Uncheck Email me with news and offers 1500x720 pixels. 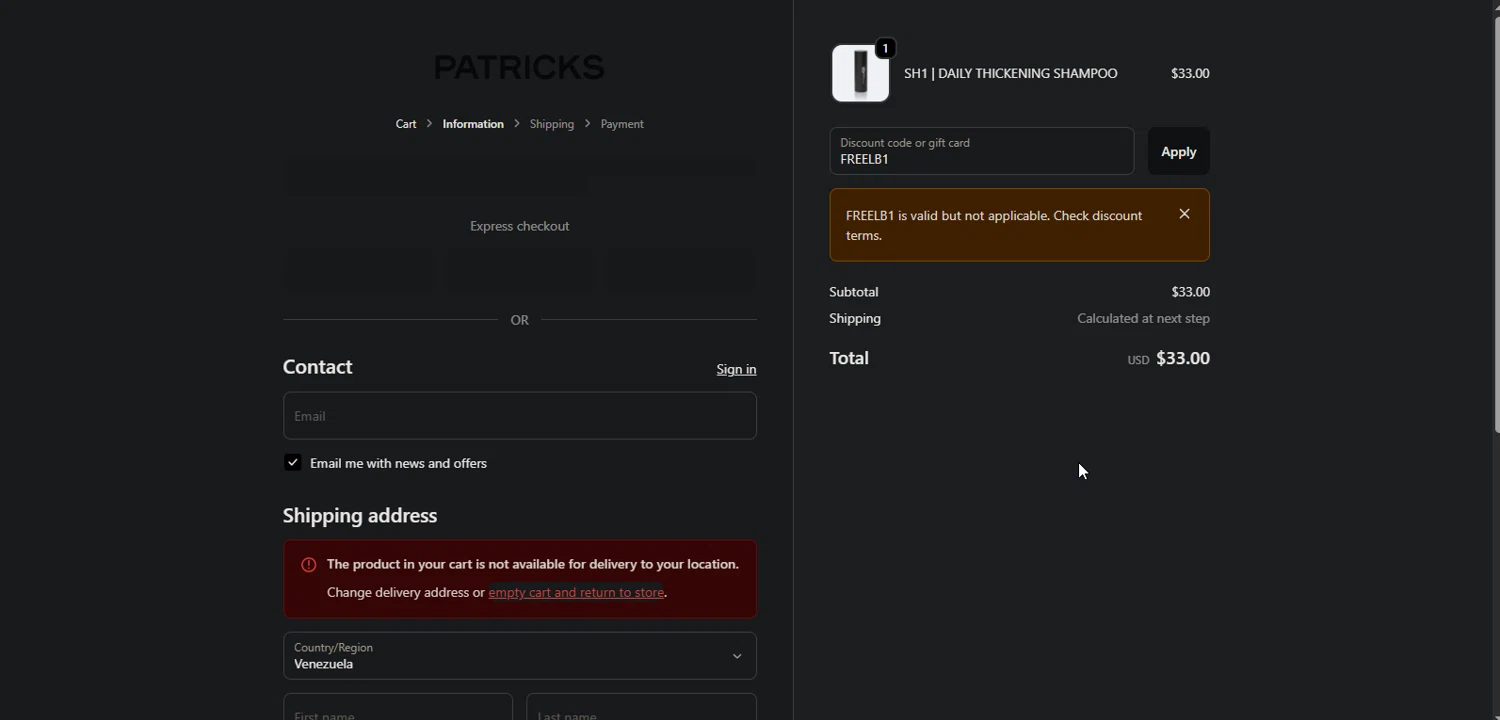point(292,463)
